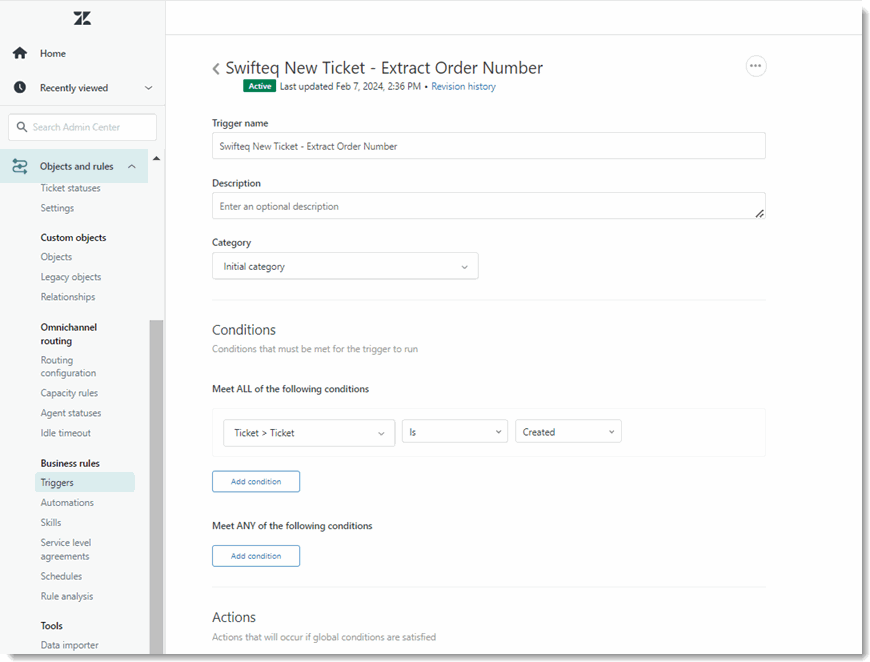The image size is (870, 662).
Task: Click the magnifier in Search Admin Center
Action: (x=22, y=127)
